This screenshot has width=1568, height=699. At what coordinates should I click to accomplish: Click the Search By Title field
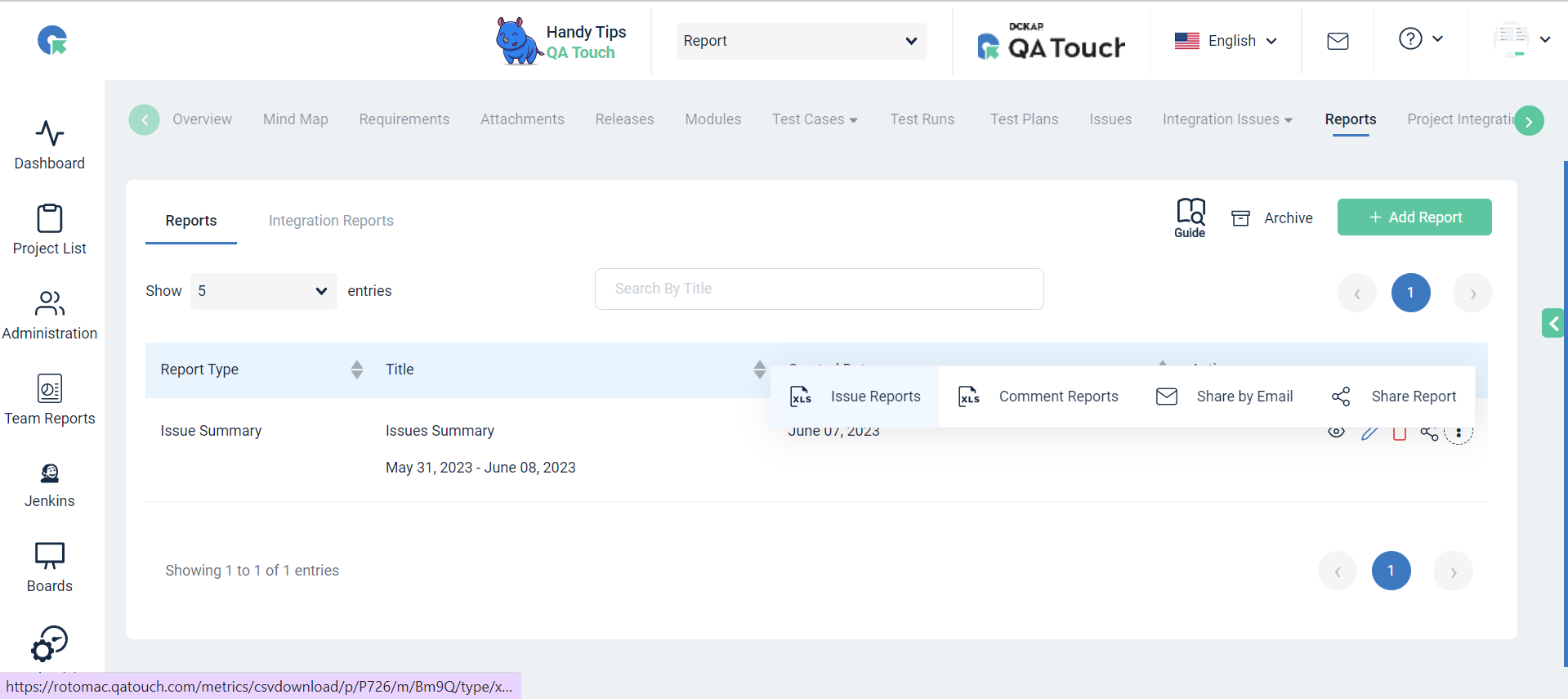click(x=819, y=289)
